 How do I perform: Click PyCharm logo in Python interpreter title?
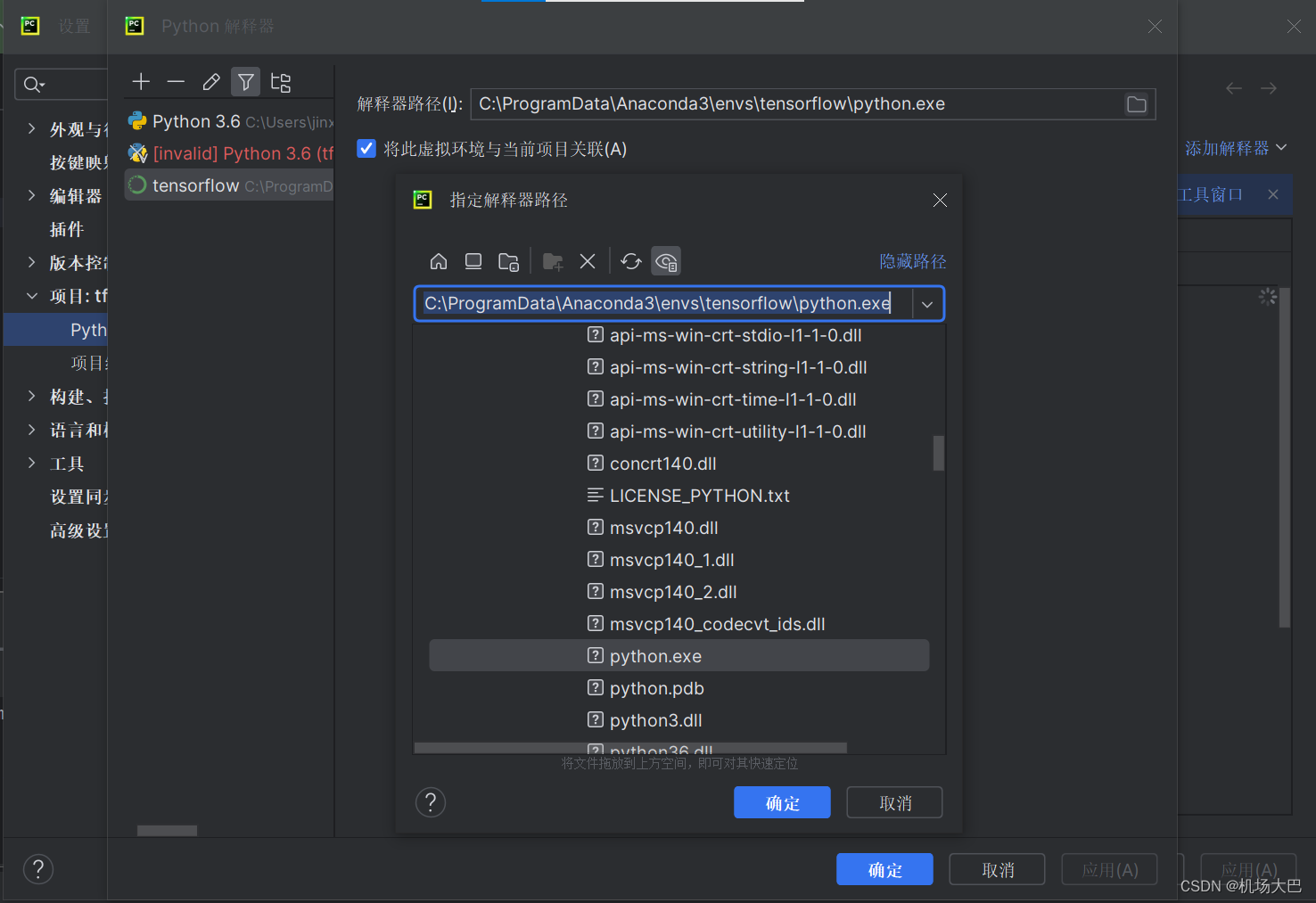click(x=135, y=26)
